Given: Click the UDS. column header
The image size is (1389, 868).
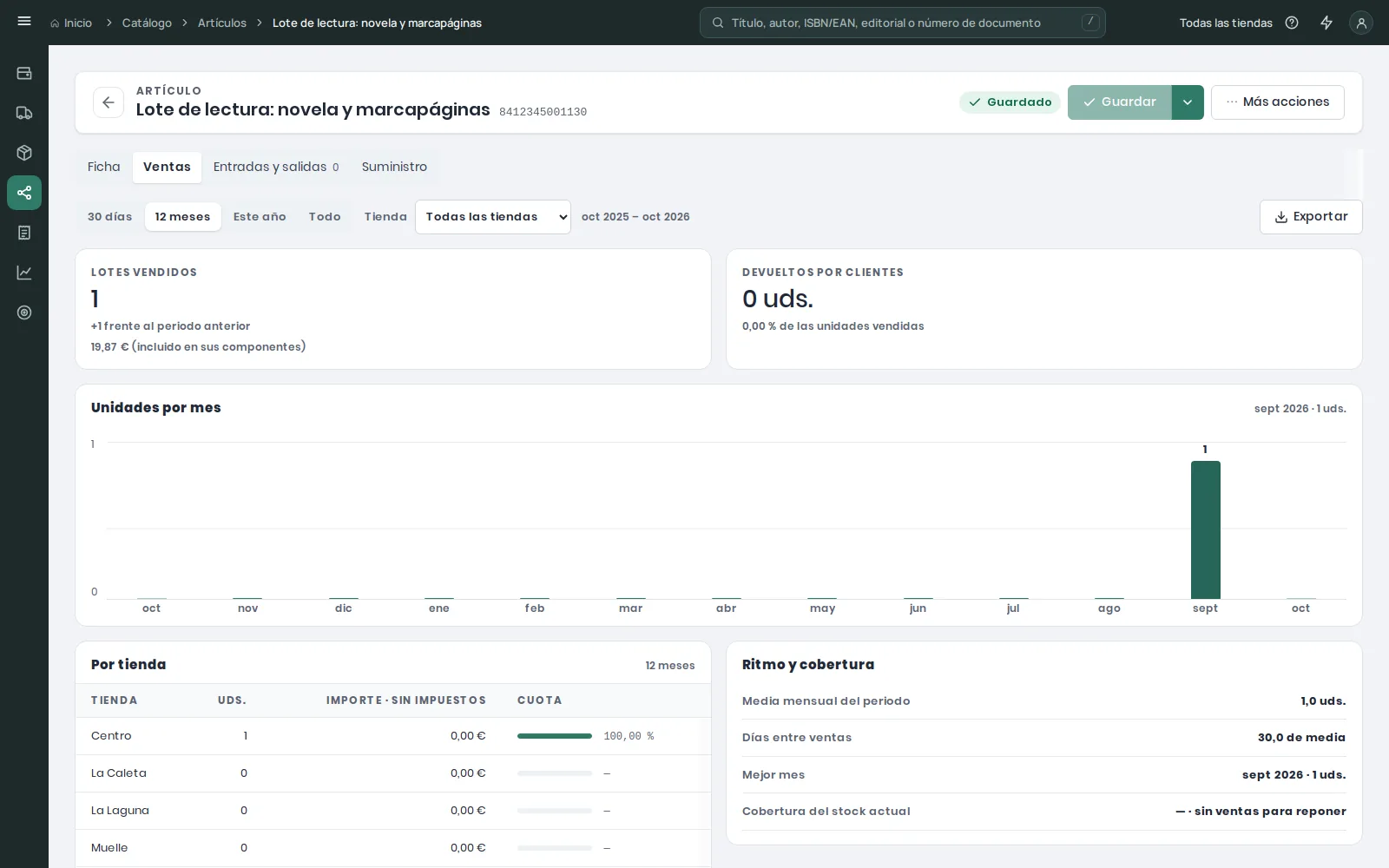Looking at the screenshot, I should [x=232, y=700].
